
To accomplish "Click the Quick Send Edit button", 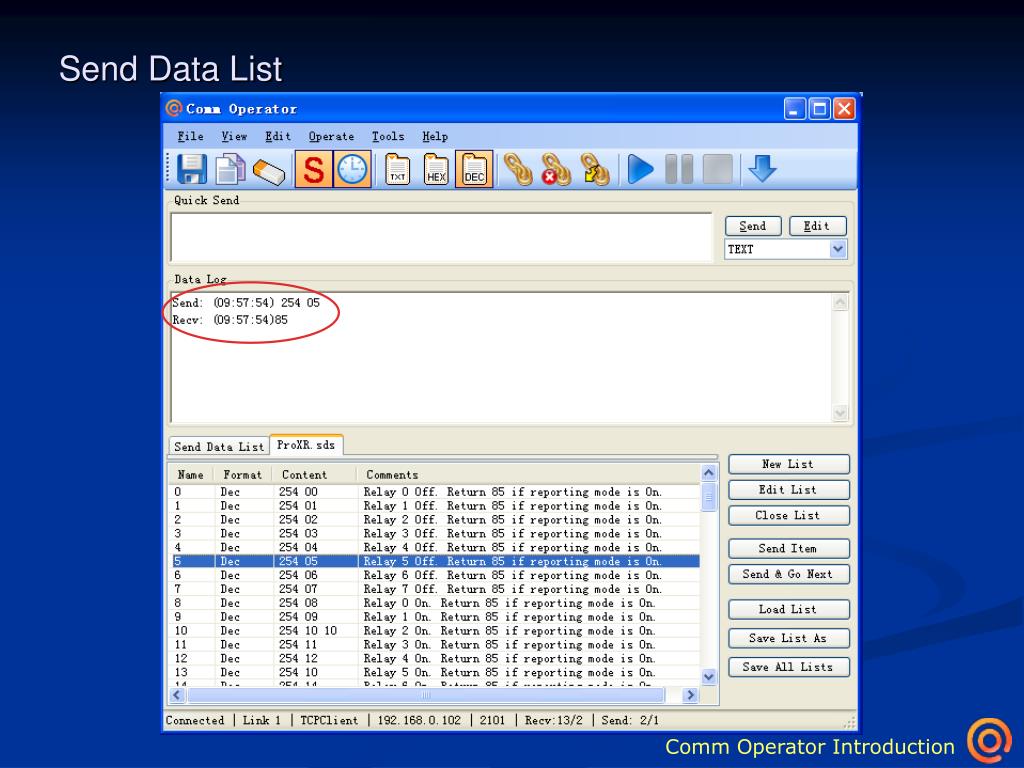I will coord(818,226).
